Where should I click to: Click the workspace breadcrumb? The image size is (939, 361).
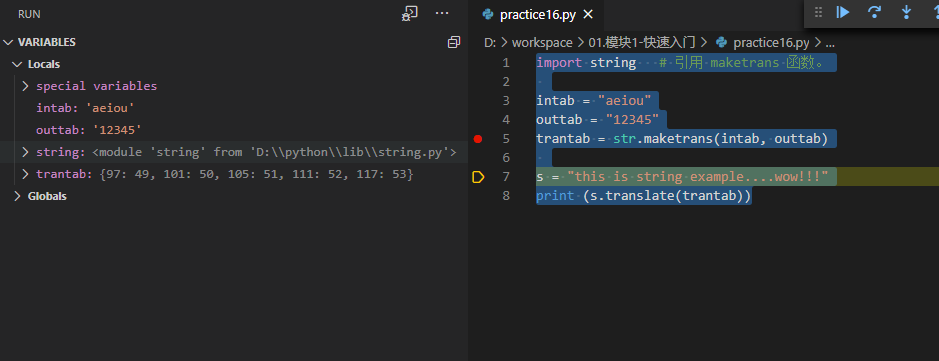coord(542,43)
